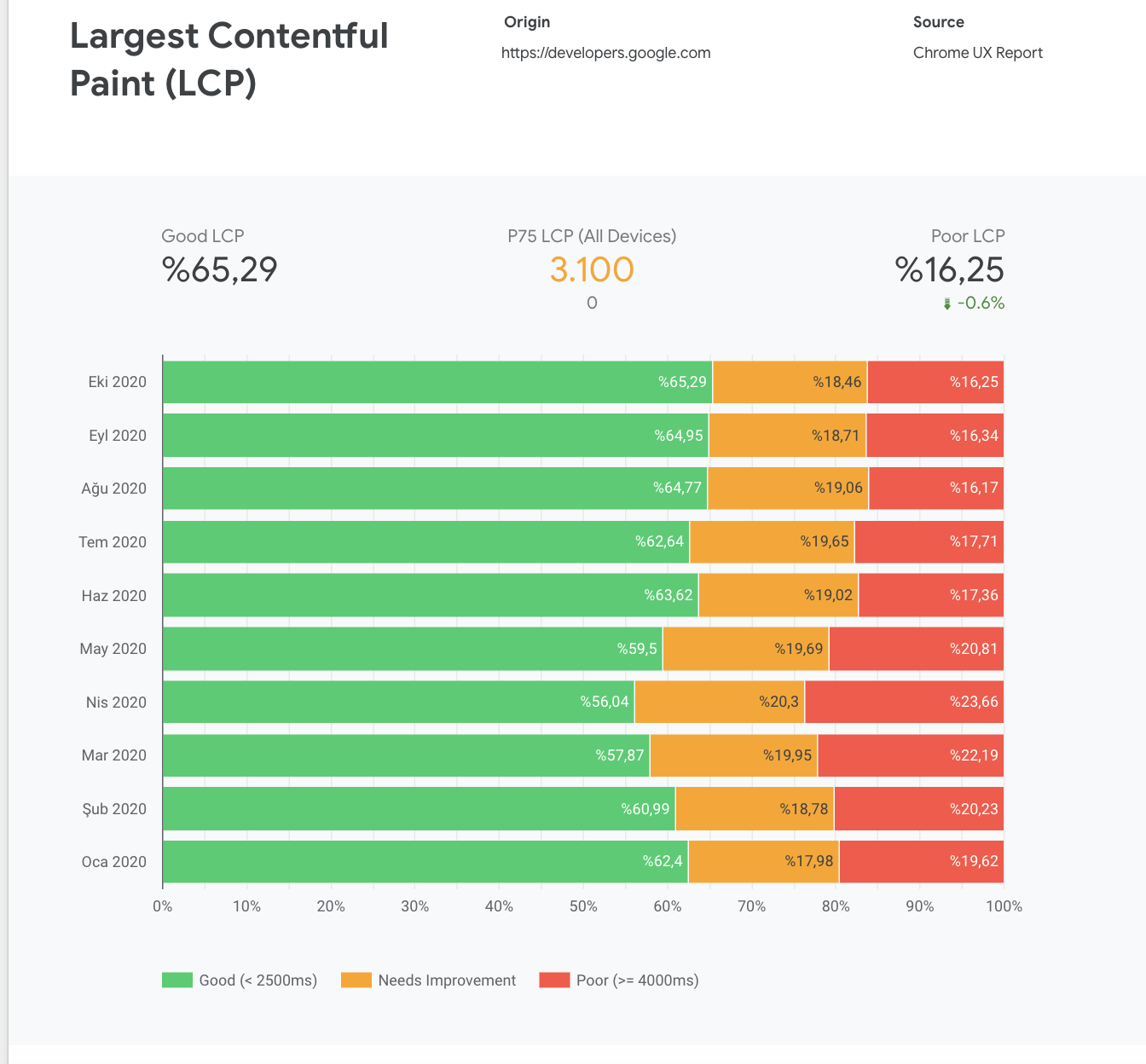Click the red Ağu 2020 segment %16,17

(x=936, y=489)
